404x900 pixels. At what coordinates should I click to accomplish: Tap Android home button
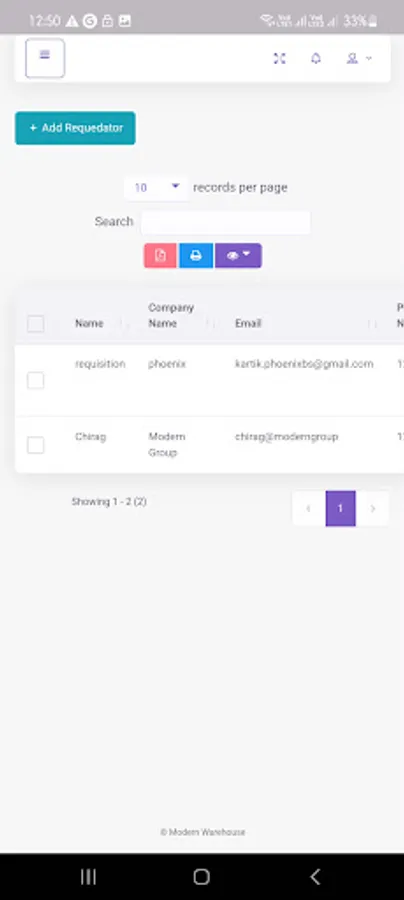(x=201, y=876)
